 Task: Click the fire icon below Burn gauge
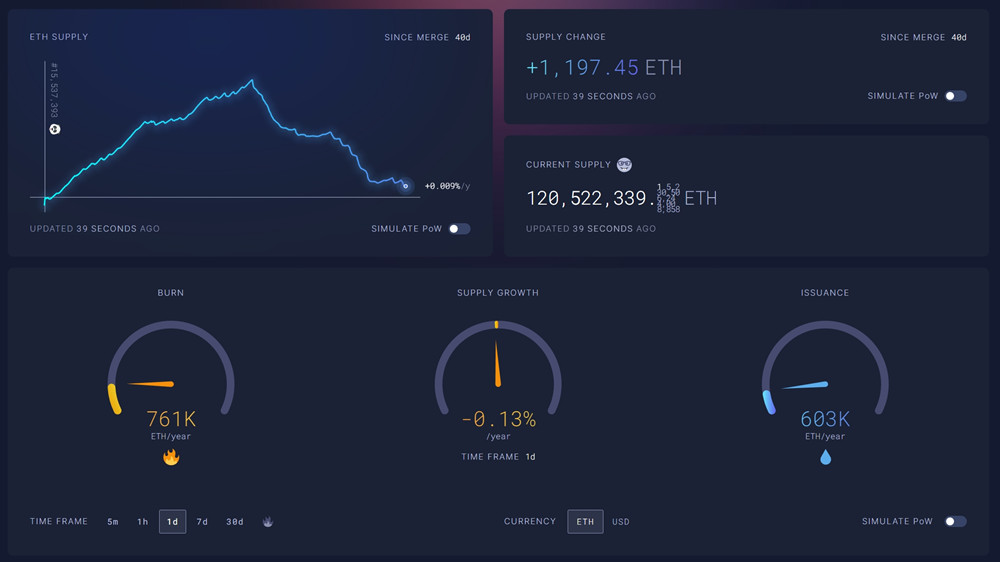click(x=171, y=457)
